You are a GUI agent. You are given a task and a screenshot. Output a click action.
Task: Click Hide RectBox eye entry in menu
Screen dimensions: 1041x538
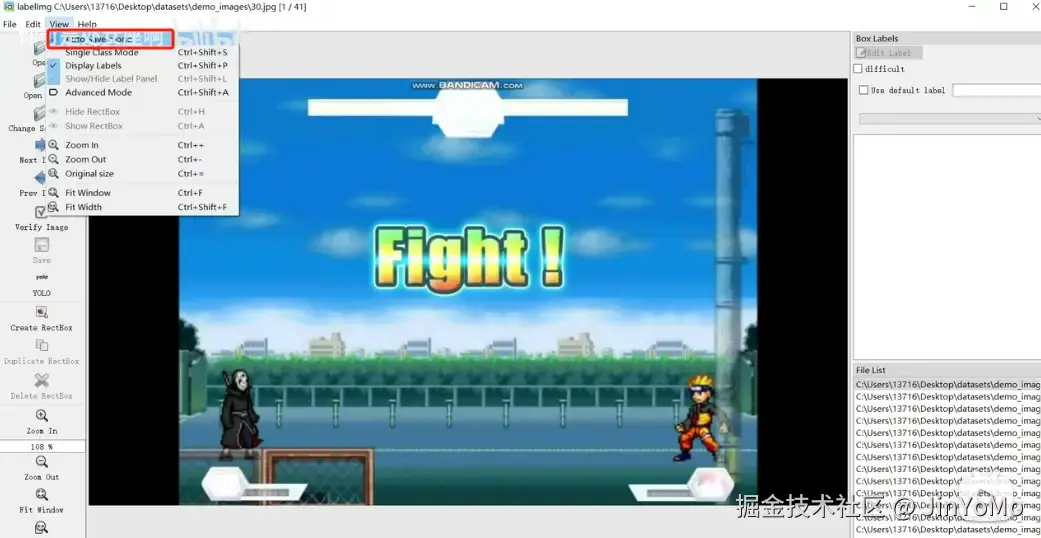pos(143,112)
